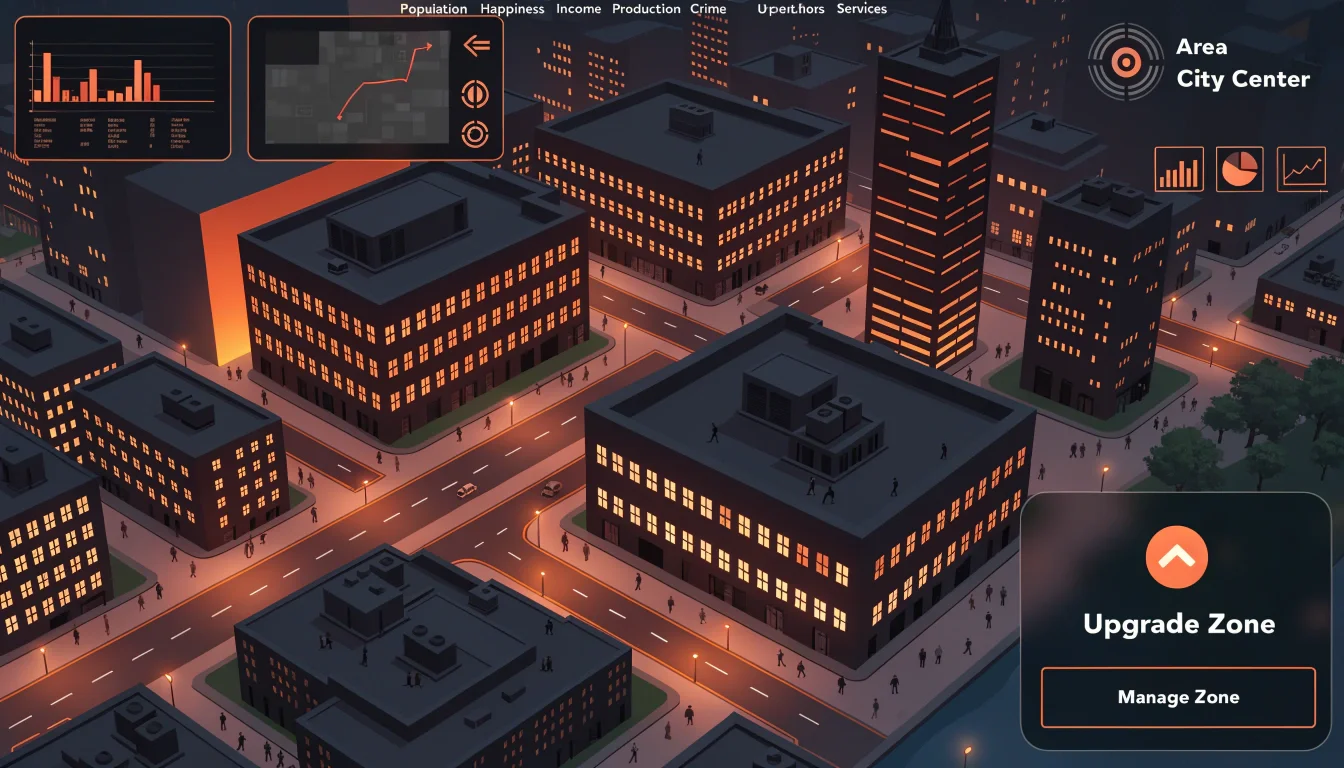Open the pie chart statistics icon
The height and width of the screenshot is (768, 1344).
(x=1240, y=169)
